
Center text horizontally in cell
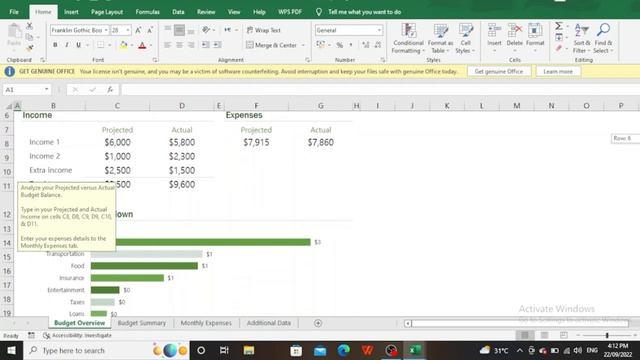coord(179,45)
